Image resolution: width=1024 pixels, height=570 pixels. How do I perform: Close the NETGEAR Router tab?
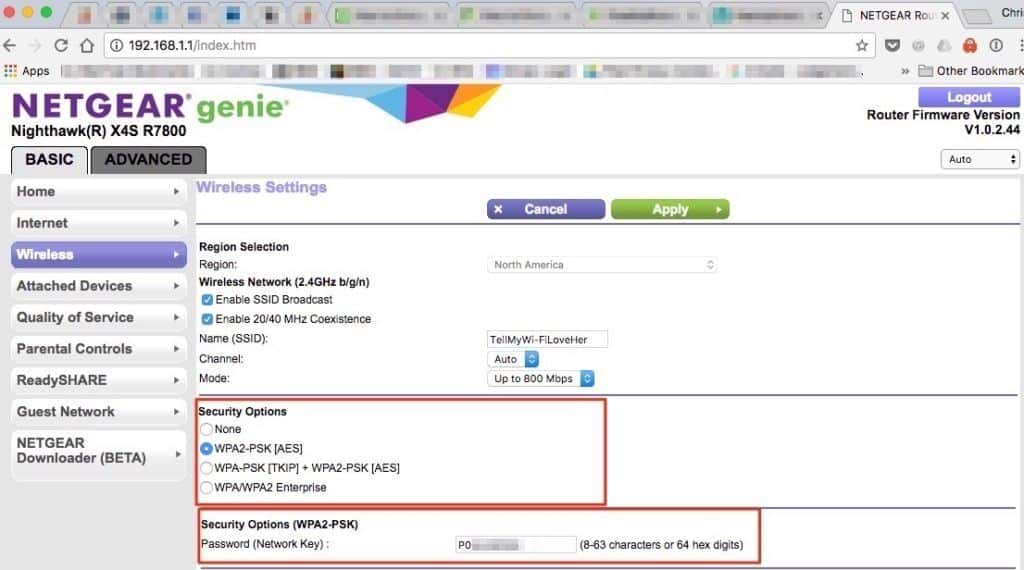(x=945, y=15)
